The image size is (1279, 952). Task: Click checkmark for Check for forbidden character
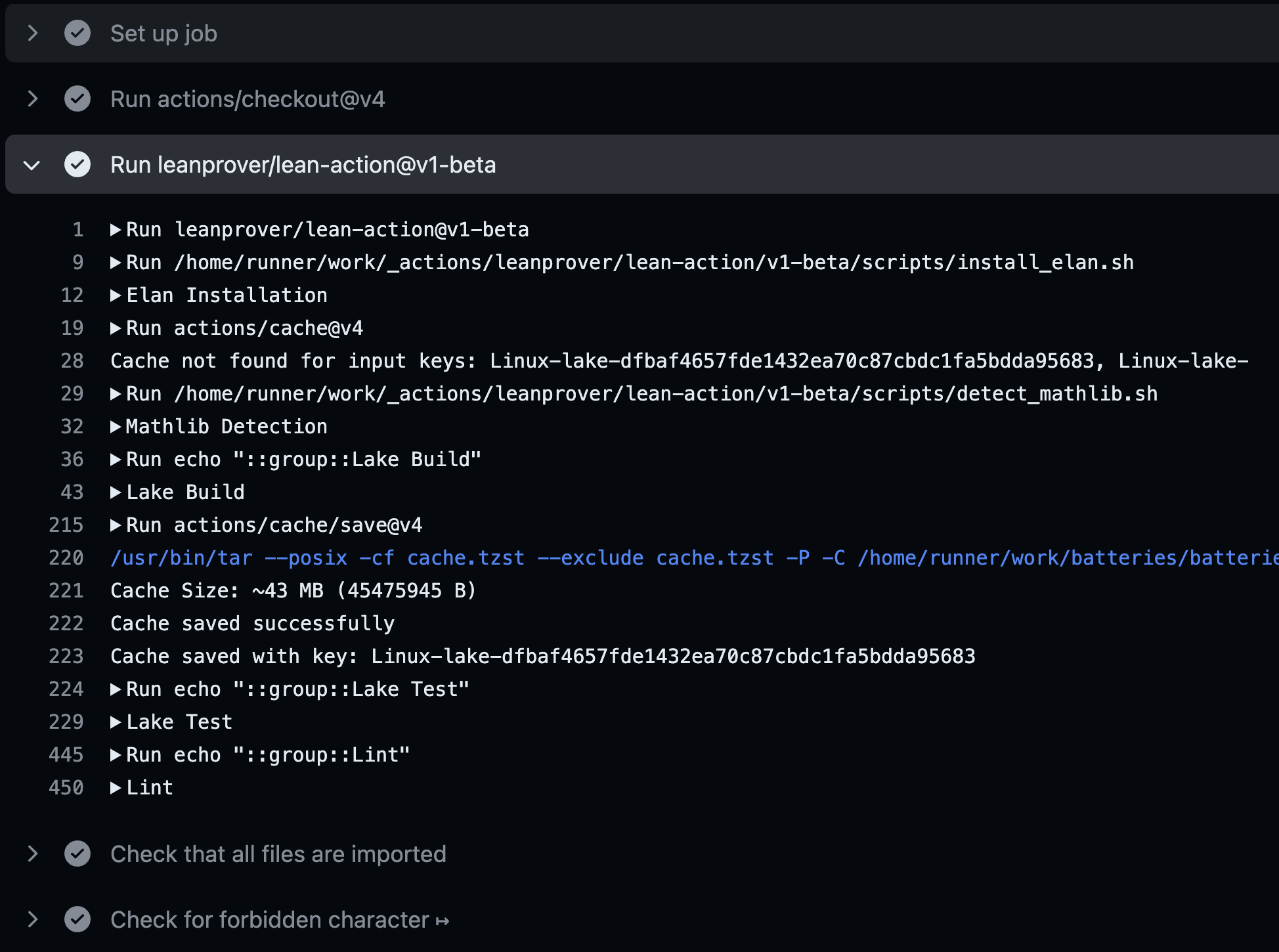point(77,919)
